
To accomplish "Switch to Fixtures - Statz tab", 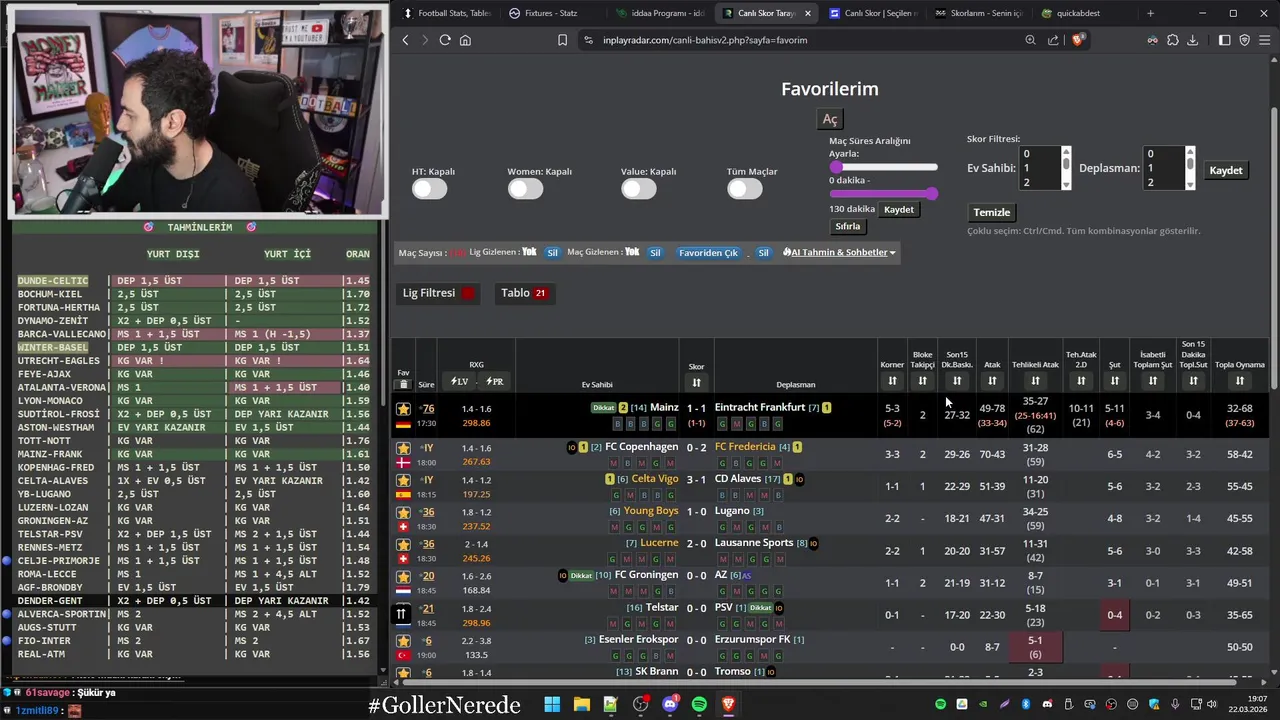I will coord(544,13).
